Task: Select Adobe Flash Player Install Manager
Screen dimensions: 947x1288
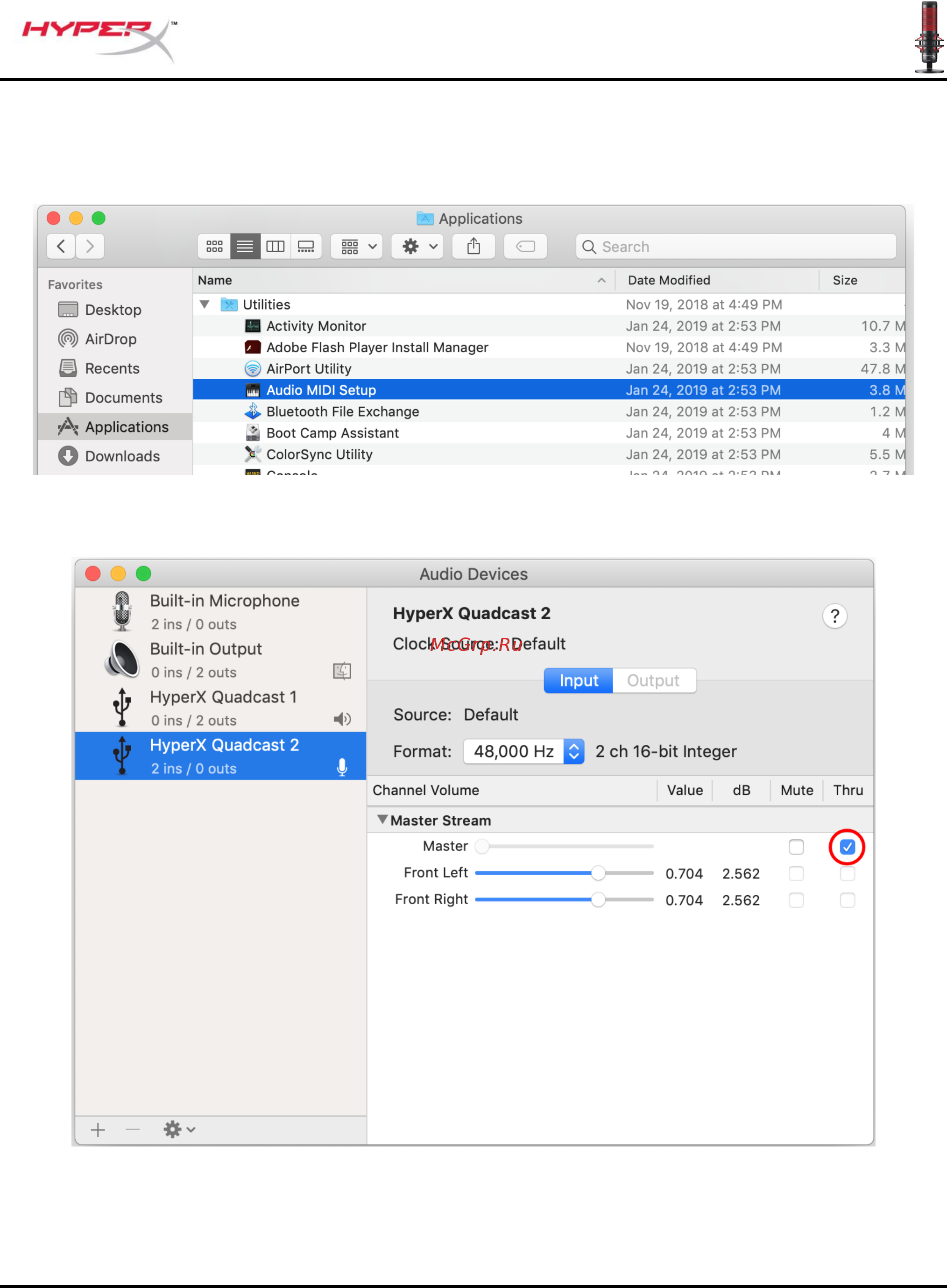Action: point(549,347)
